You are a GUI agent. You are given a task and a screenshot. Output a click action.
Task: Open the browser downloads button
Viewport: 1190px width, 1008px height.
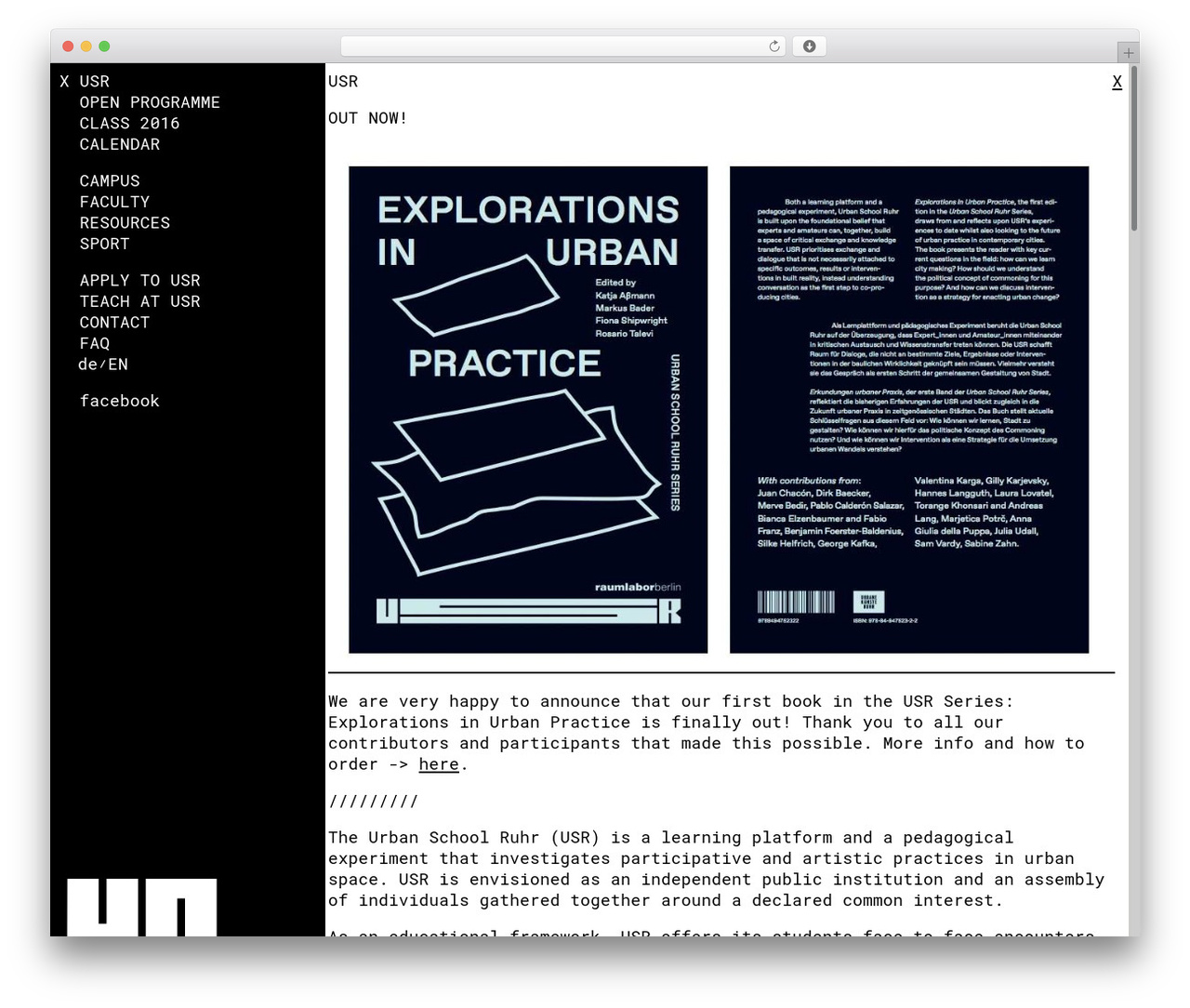point(809,46)
